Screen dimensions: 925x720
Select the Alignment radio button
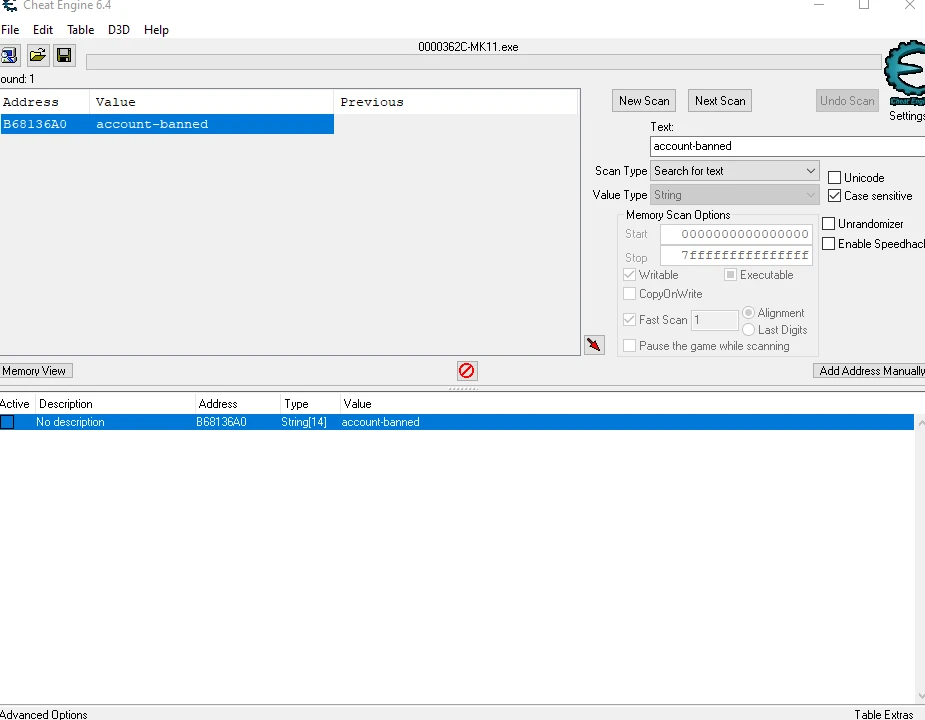[x=749, y=312]
